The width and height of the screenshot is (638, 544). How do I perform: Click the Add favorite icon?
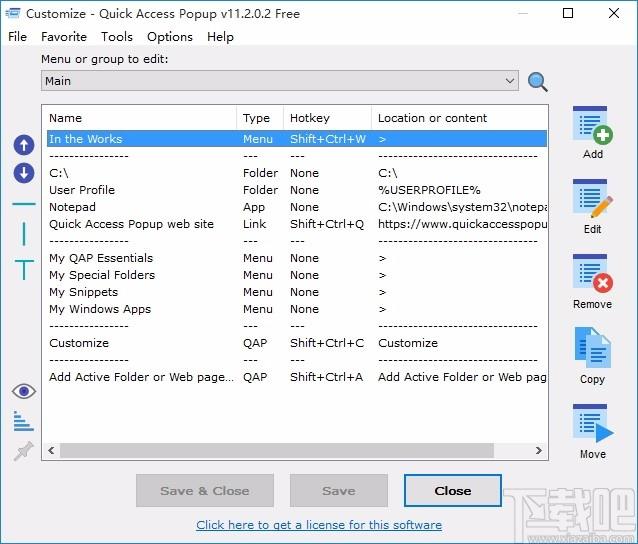point(592,126)
